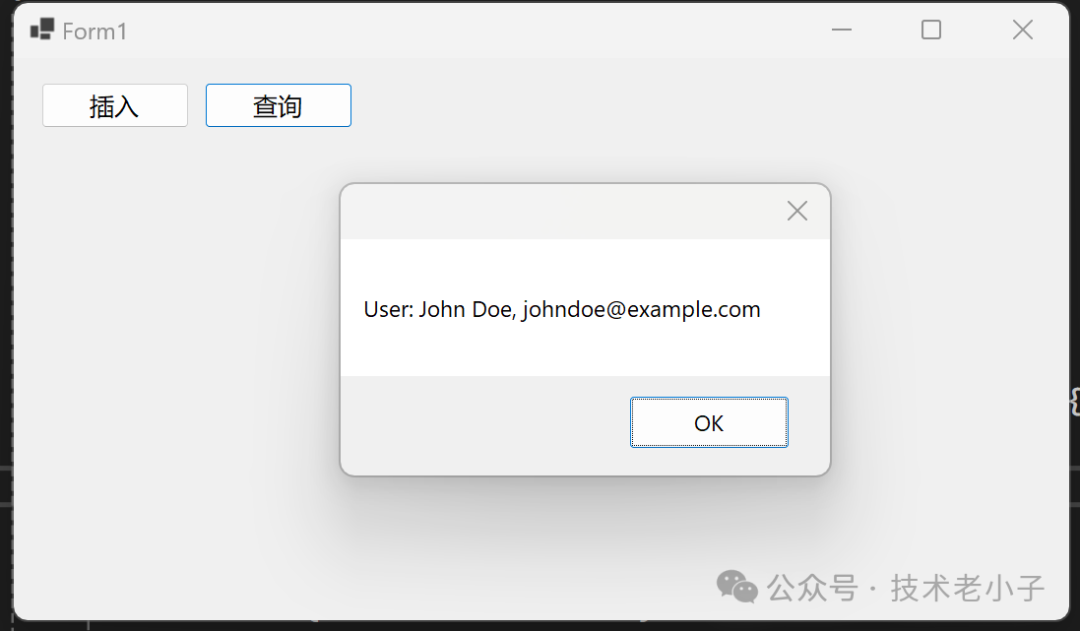1080x631 pixels.
Task: Click the 插入 button
Action: pos(115,105)
